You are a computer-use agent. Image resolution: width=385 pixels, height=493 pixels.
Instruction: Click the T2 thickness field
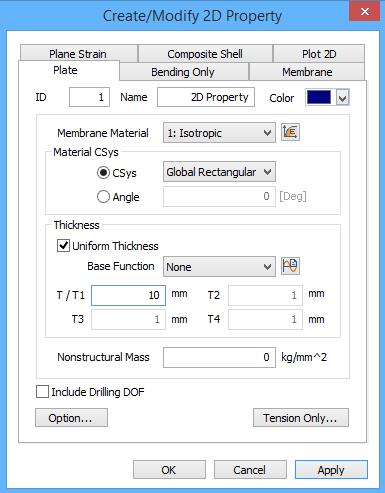(265, 295)
